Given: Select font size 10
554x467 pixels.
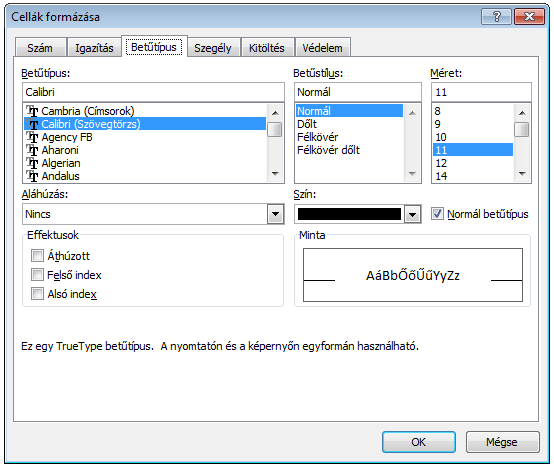Looking at the screenshot, I should (473, 137).
